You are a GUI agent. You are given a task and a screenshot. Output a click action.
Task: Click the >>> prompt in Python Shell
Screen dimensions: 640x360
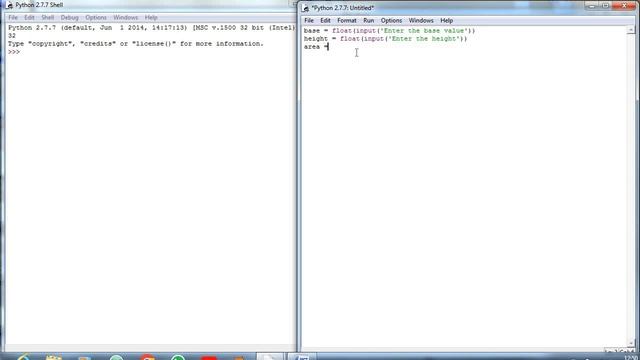click(x=14, y=52)
